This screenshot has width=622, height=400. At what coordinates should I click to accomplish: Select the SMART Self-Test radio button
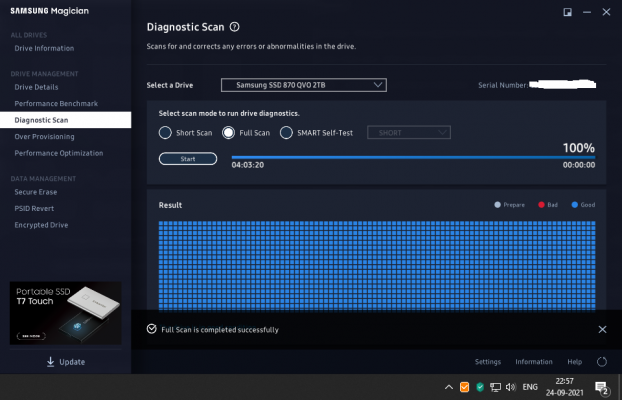286,133
